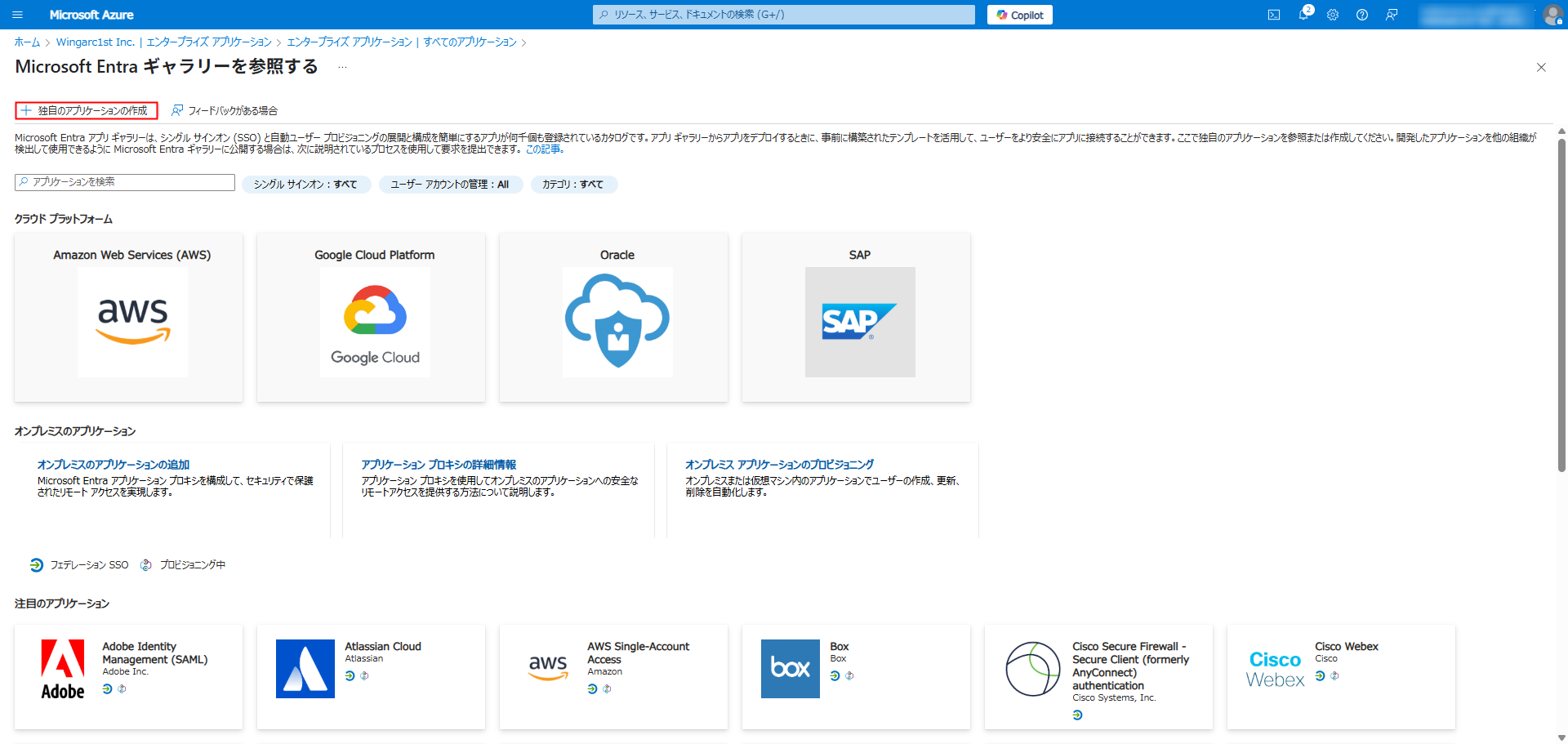Click the プロビジョニング中 legend icon
Viewport: 1568px width, 744px height.
(x=146, y=565)
